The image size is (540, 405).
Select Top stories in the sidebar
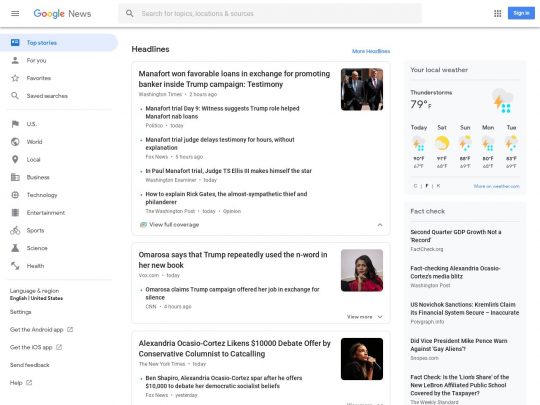coord(59,43)
